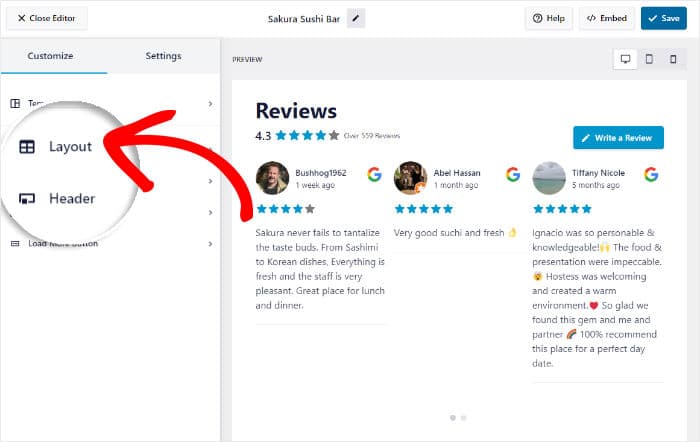Open the Settings tab
The height and width of the screenshot is (442, 700).
163,56
